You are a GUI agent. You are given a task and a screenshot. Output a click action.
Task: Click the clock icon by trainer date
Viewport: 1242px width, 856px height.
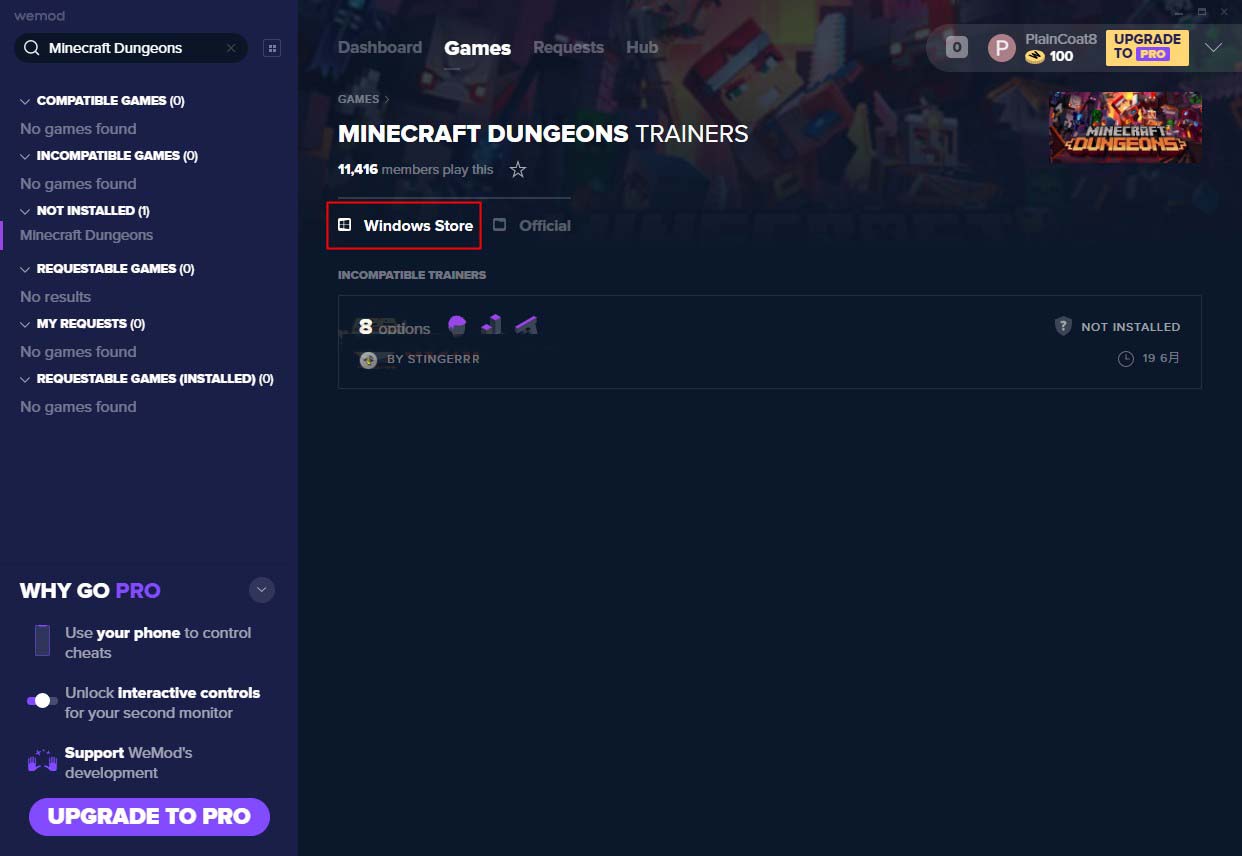[1125, 358]
